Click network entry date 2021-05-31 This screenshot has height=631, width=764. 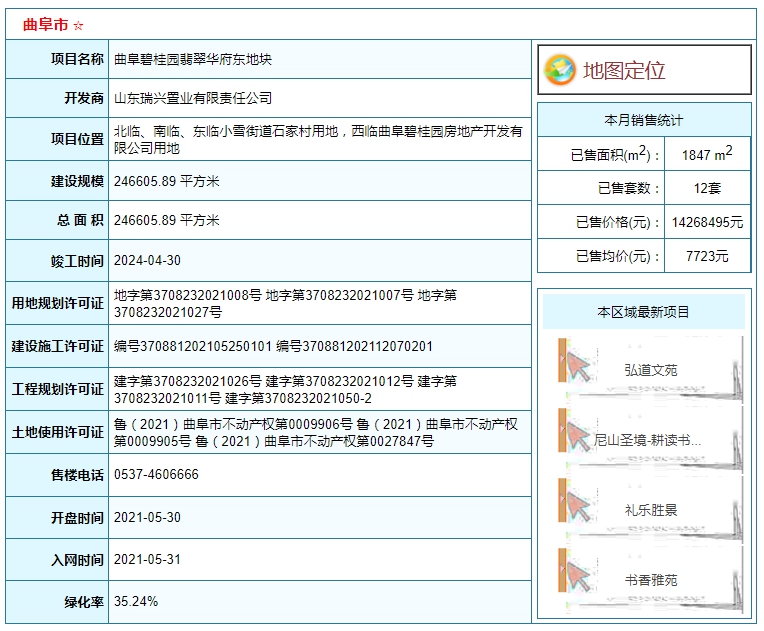tap(147, 559)
